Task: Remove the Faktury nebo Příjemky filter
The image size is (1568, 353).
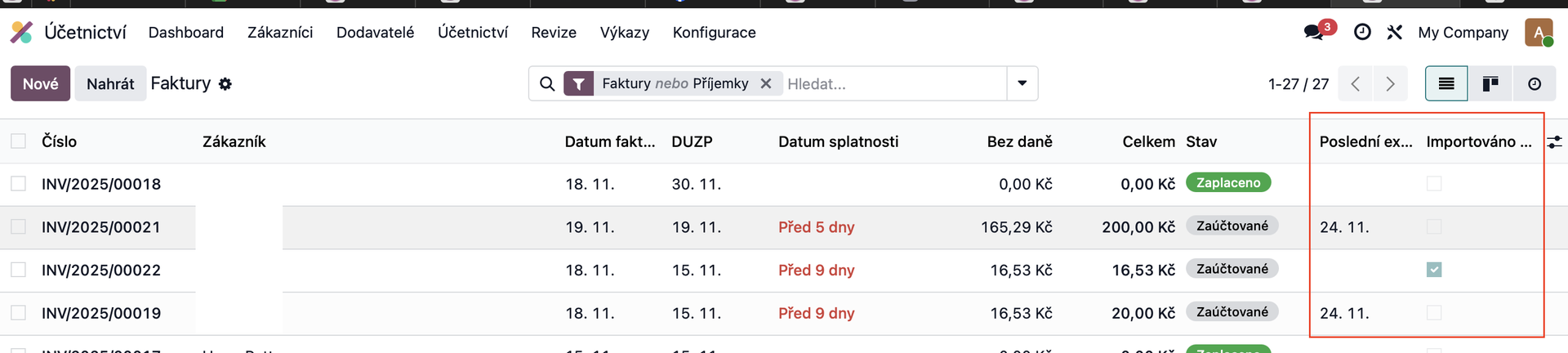Action: pyautogui.click(x=766, y=83)
